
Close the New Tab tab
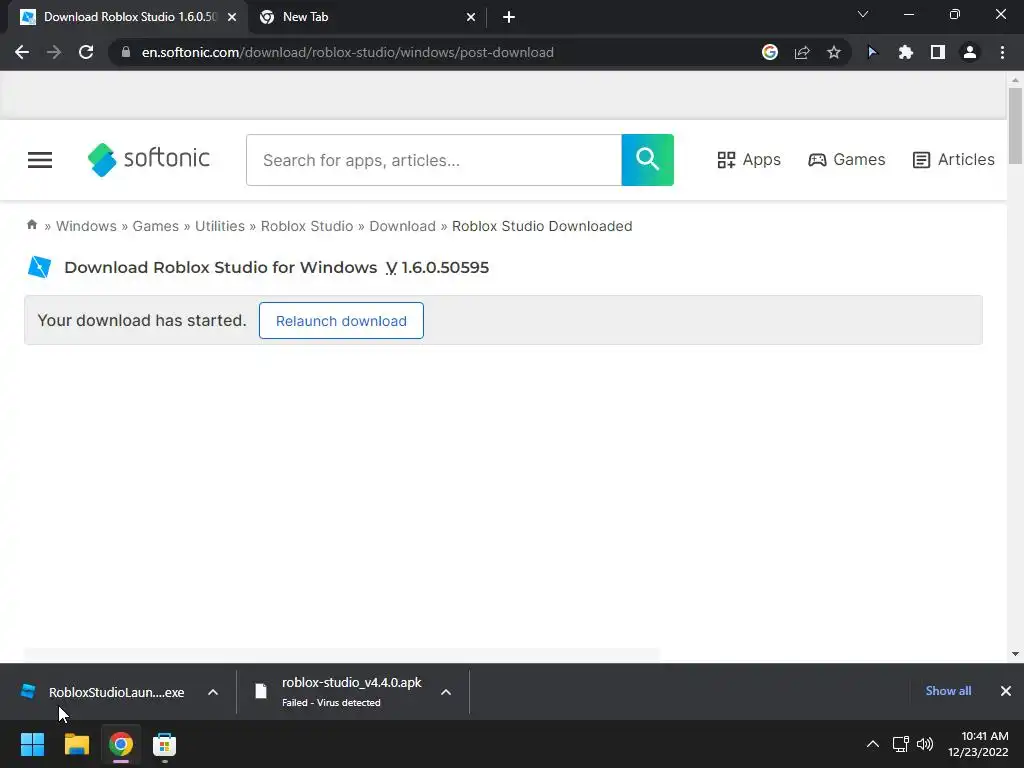(x=471, y=18)
